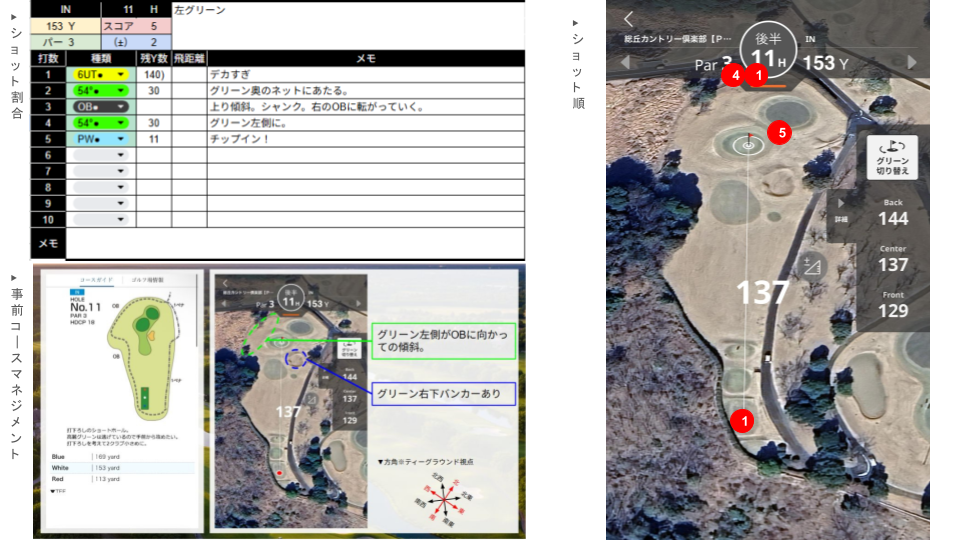Click the memo cell reading チップイン！

pos(365,139)
